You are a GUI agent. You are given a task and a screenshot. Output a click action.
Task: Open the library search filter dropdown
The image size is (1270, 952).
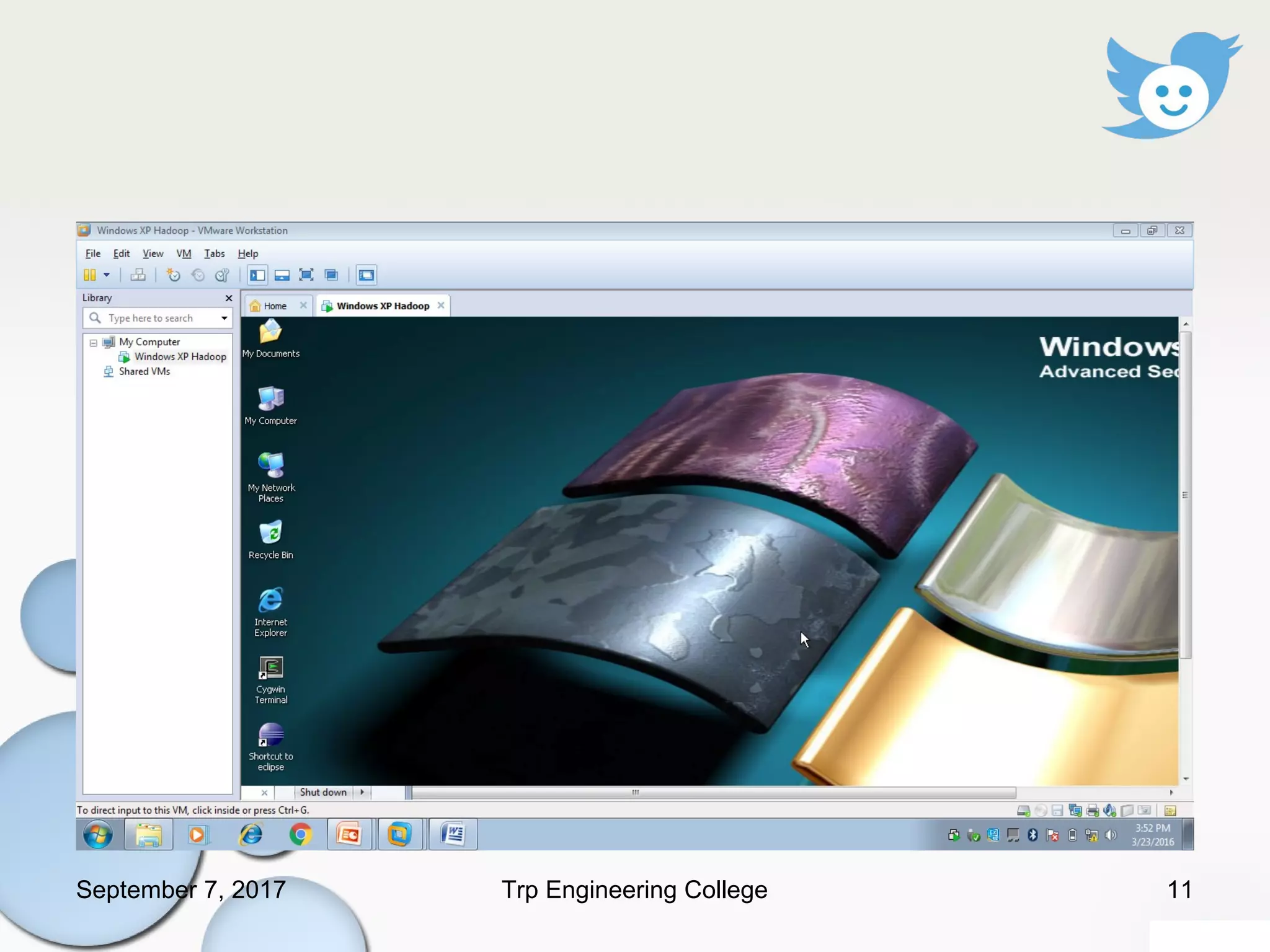[224, 318]
